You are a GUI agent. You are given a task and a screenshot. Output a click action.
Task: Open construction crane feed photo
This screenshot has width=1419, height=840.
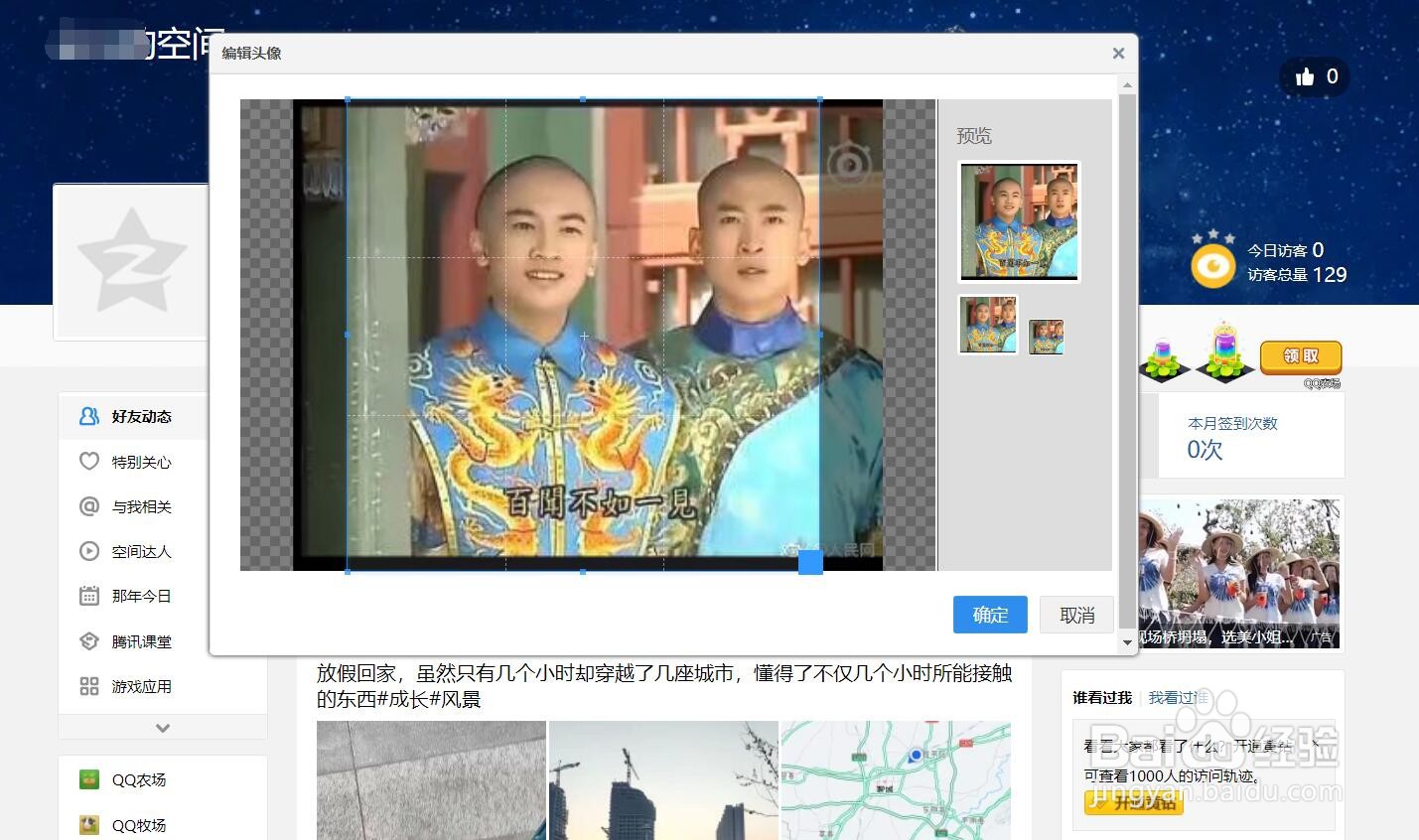[x=663, y=780]
